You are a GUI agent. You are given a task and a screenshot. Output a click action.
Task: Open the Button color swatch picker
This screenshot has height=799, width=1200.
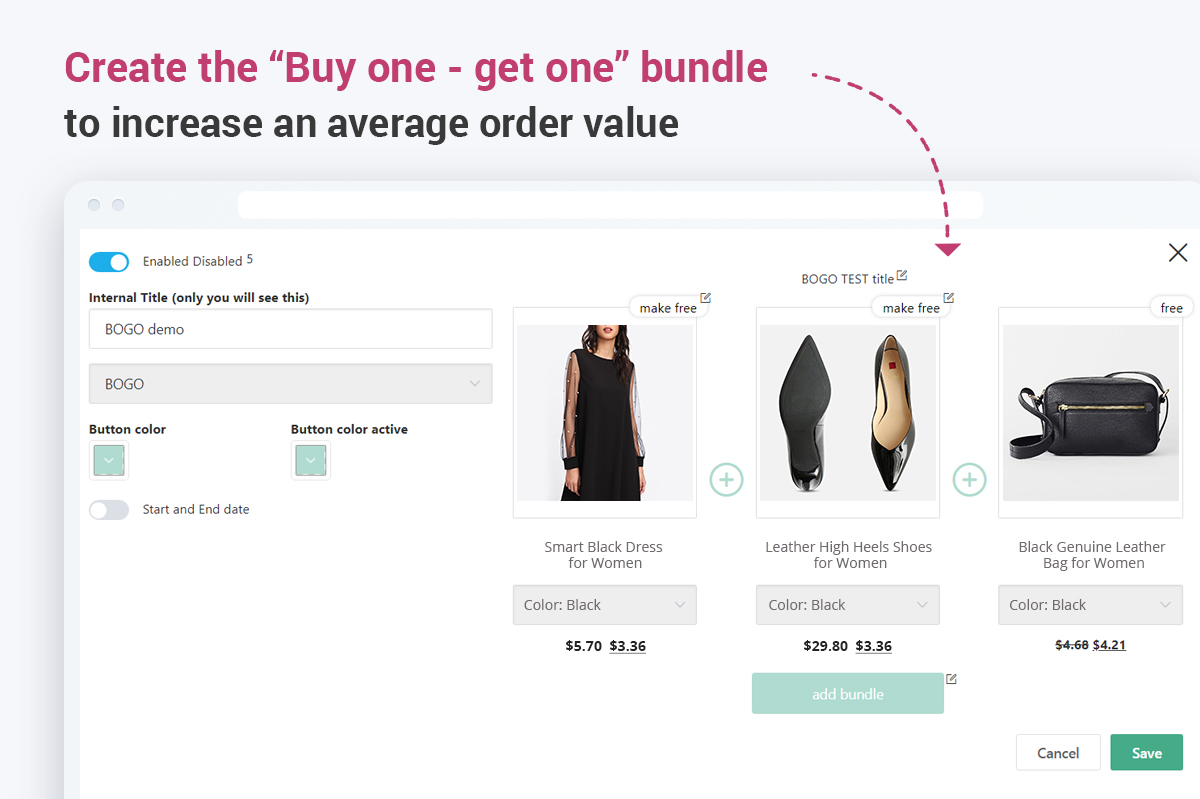pyautogui.click(x=109, y=461)
